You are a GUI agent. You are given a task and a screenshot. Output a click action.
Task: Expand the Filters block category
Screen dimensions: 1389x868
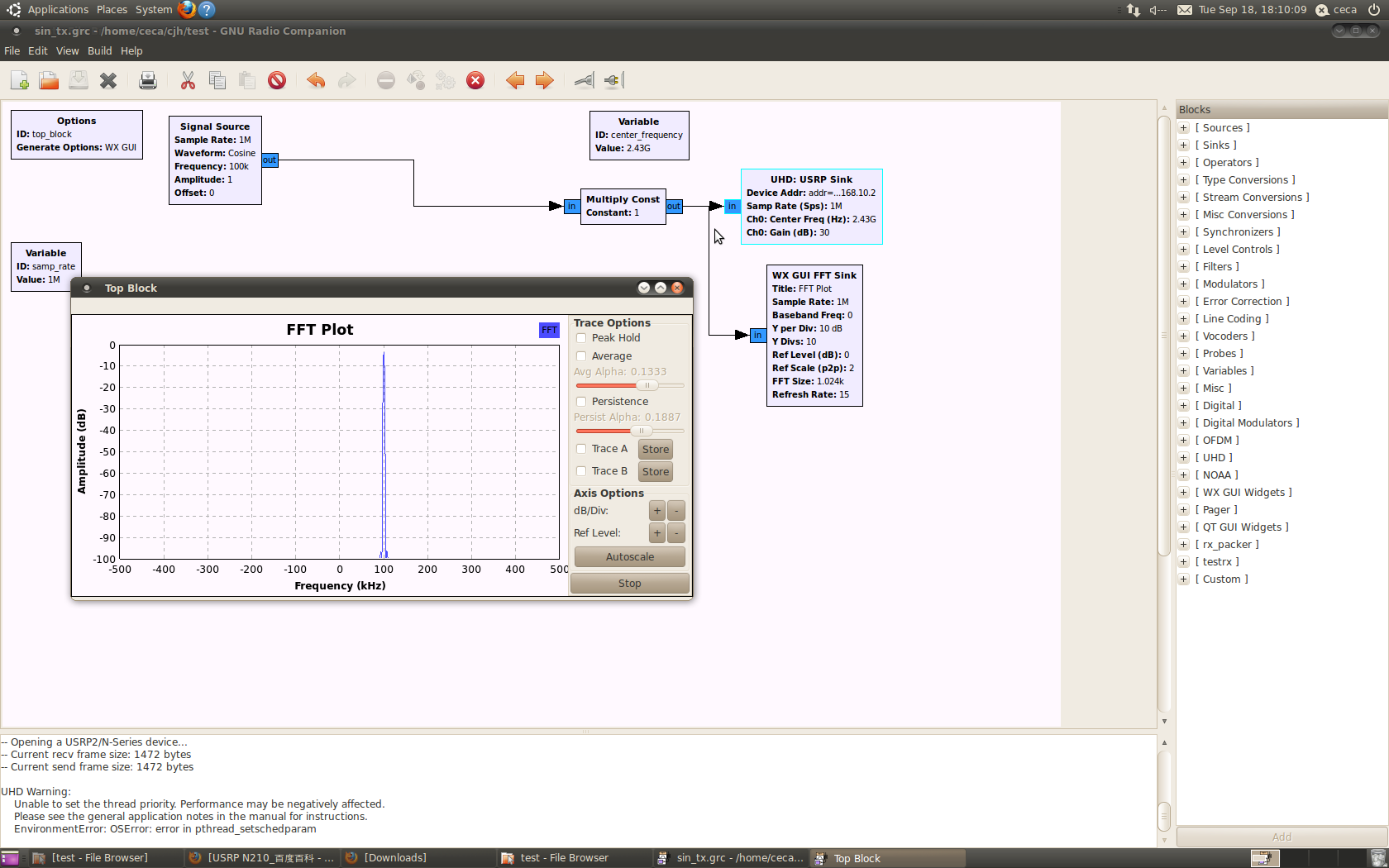pos(1184,267)
